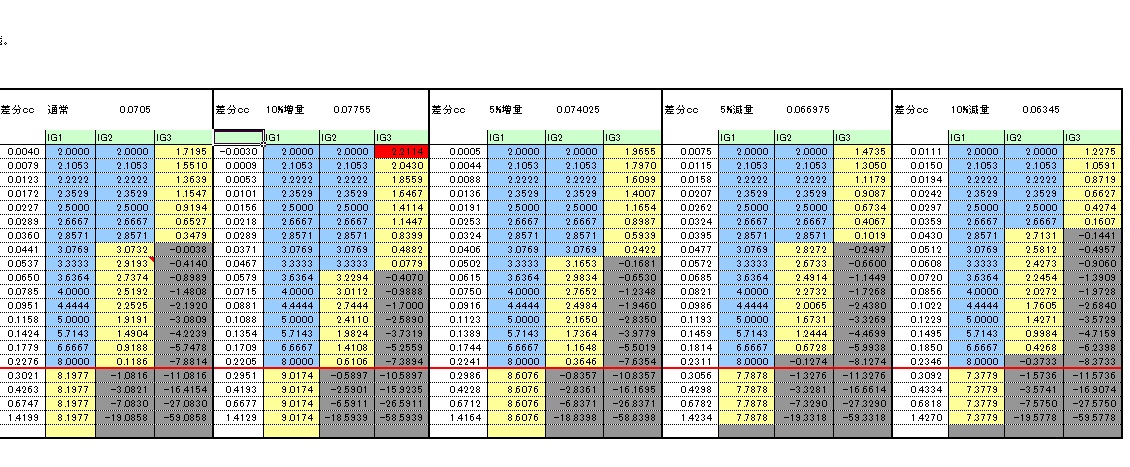The height and width of the screenshot is (467, 1130).
Task: Select cell 0.0005
Action: click(458, 151)
